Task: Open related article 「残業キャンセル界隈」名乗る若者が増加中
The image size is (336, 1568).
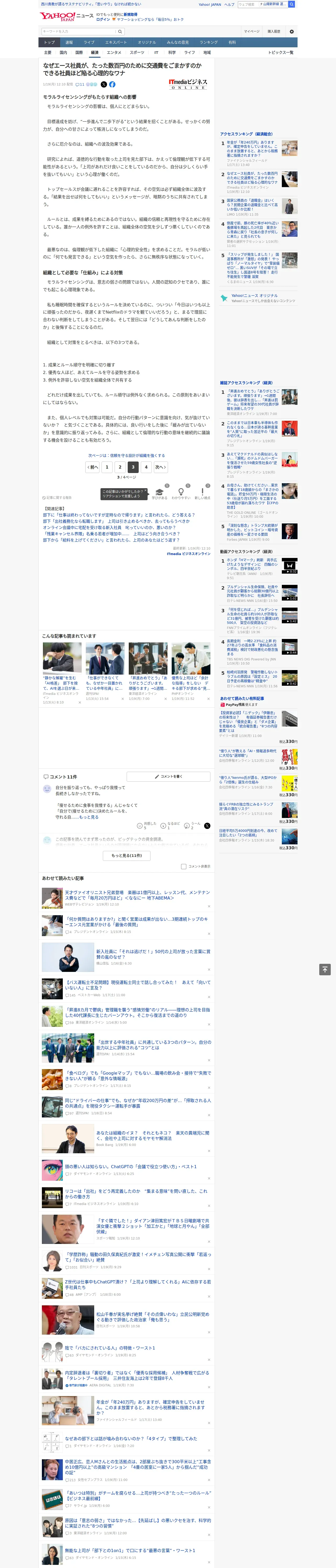Action: pyautogui.click(x=111, y=534)
